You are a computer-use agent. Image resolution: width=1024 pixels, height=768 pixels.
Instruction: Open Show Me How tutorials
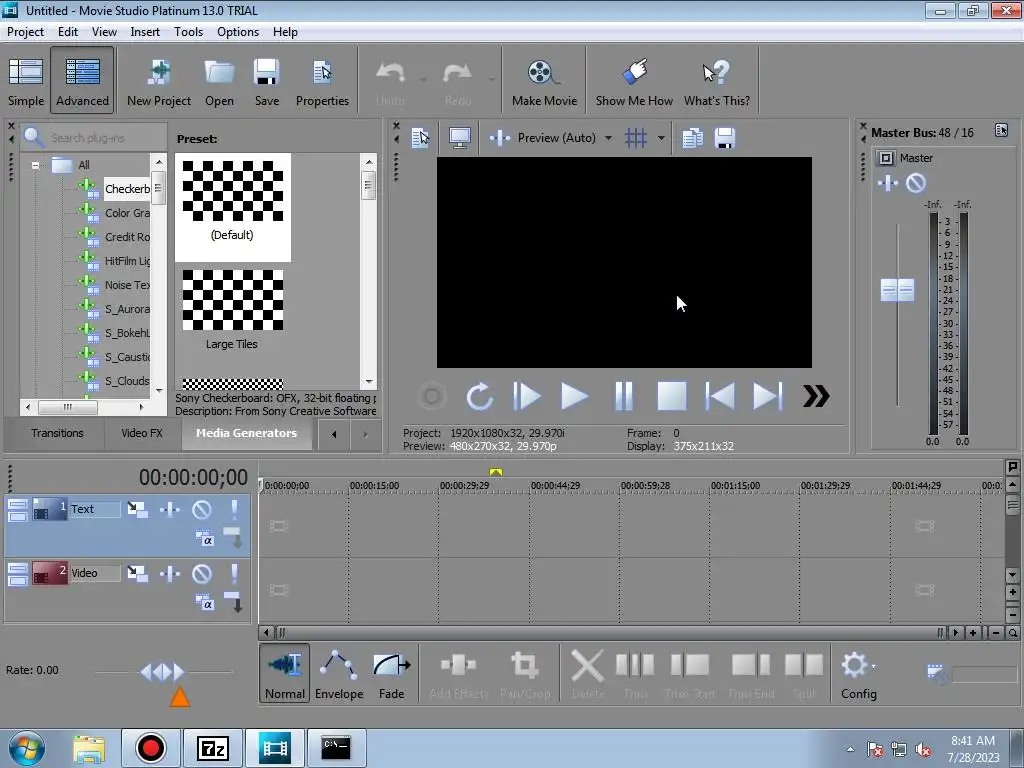(x=634, y=82)
